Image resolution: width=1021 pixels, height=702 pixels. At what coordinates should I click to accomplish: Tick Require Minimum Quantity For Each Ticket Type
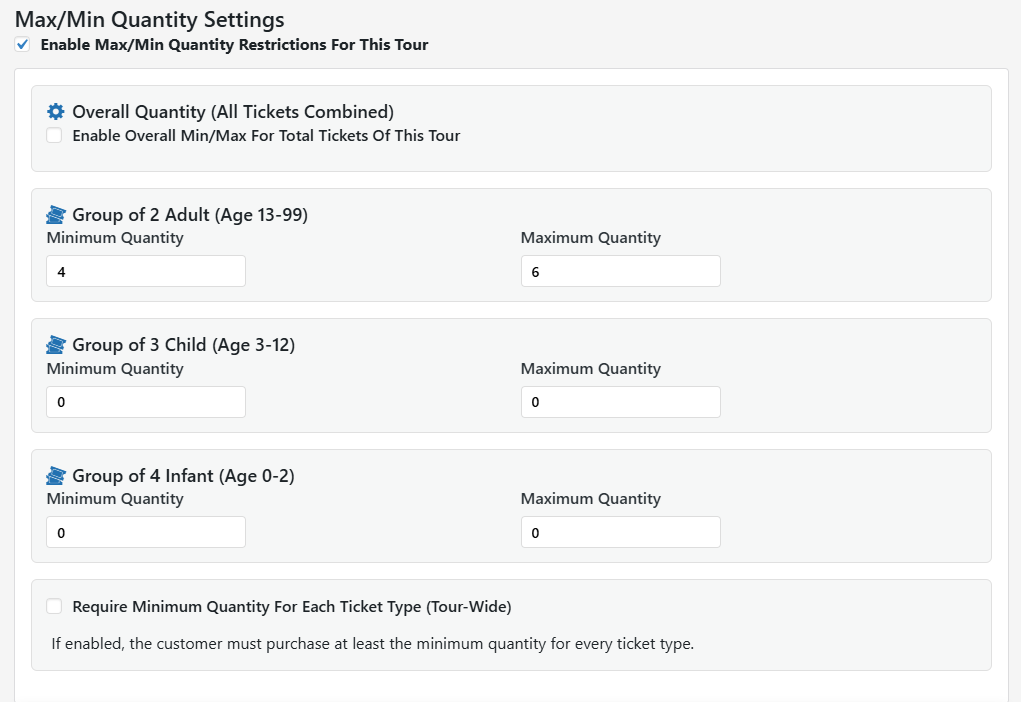pos(54,606)
